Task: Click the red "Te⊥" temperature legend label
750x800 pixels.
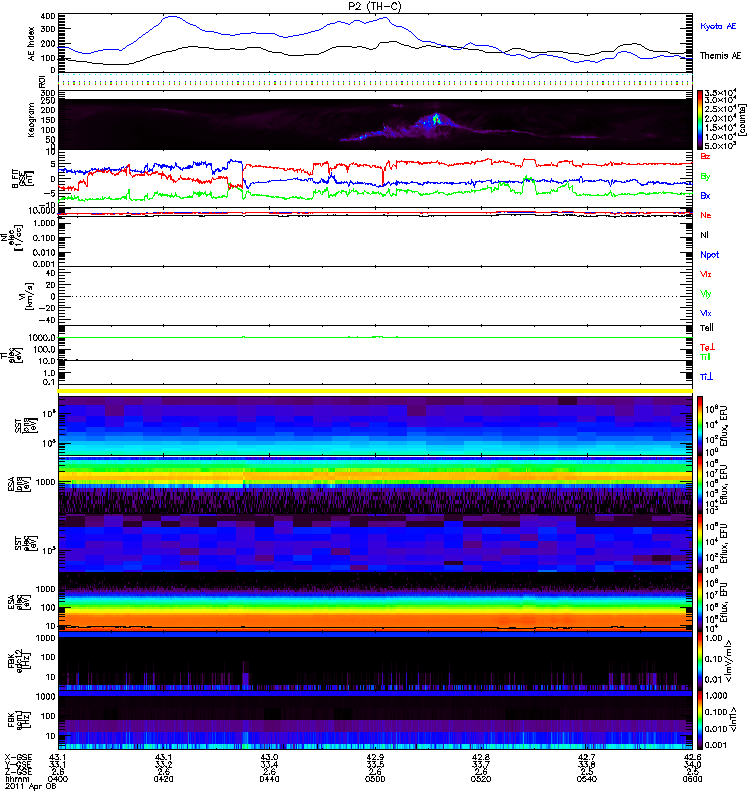Action: (707, 347)
